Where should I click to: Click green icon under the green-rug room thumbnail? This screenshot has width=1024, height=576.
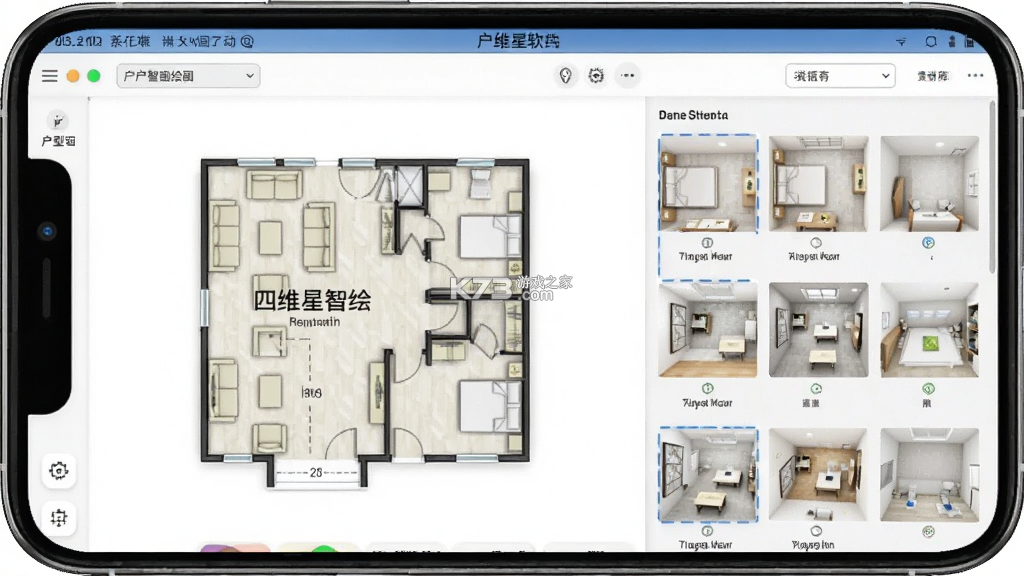(928, 389)
